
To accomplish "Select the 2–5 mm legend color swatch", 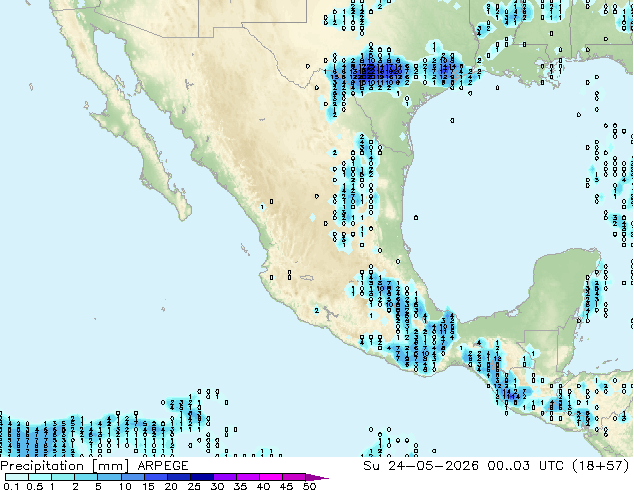I will tap(86, 477).
